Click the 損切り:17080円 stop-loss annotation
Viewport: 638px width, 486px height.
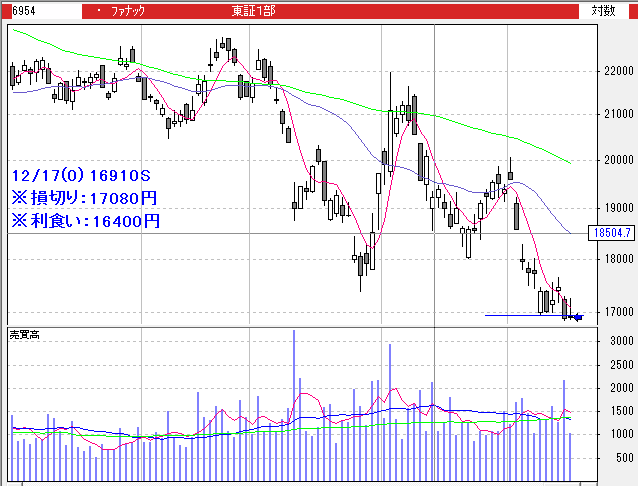(x=85, y=196)
